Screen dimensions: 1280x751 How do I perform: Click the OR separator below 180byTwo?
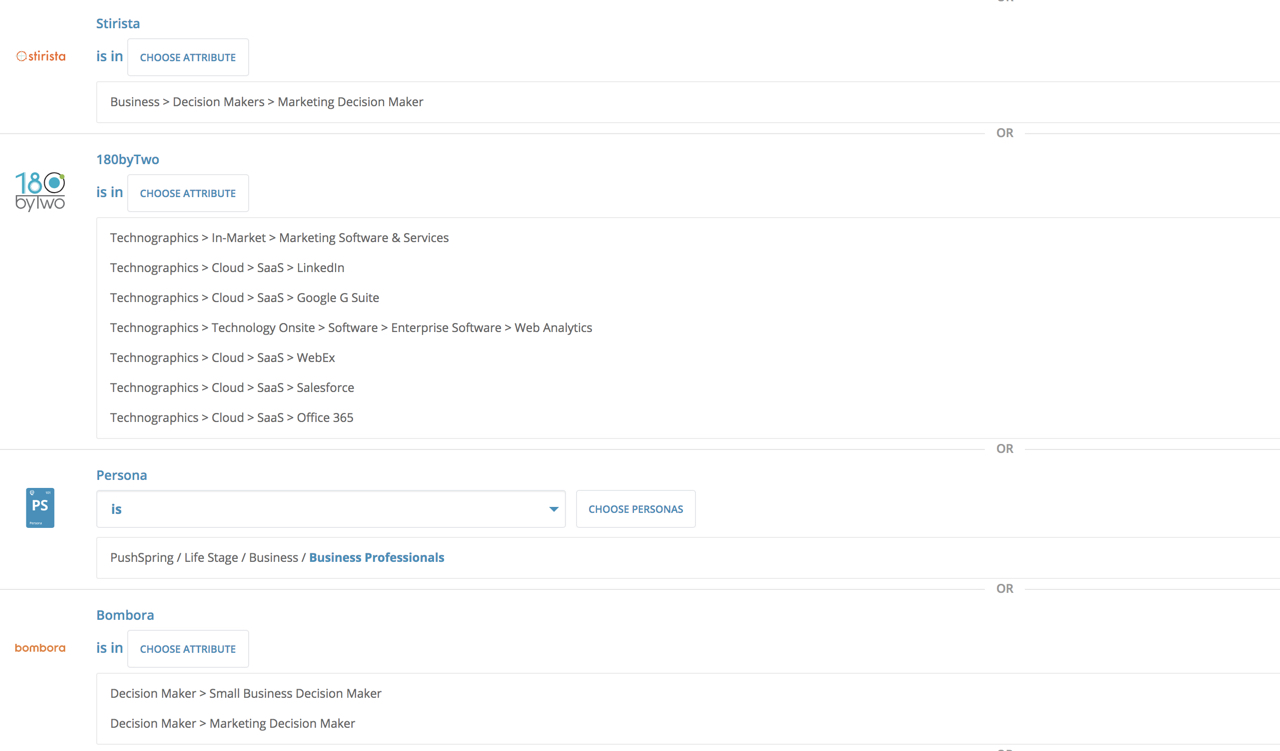point(1005,449)
